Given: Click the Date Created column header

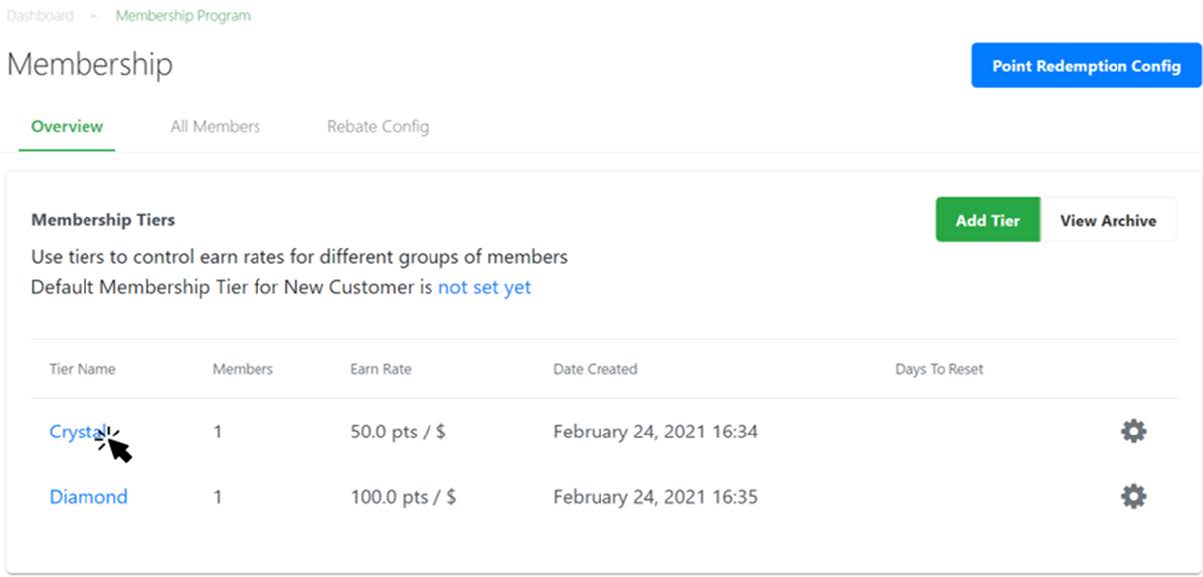Looking at the screenshot, I should coord(595,369).
